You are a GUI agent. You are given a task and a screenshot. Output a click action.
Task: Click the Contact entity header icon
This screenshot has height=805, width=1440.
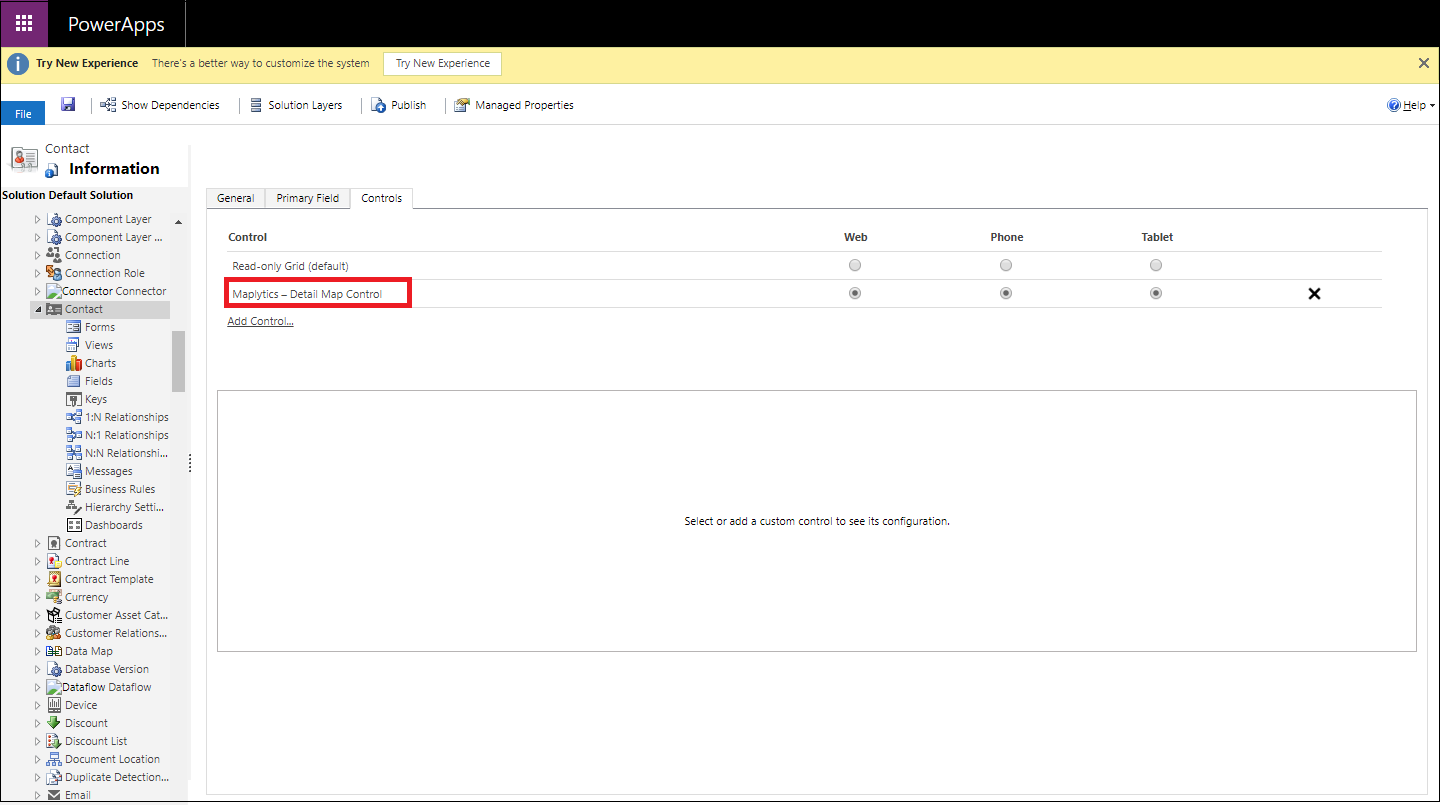coord(24,158)
